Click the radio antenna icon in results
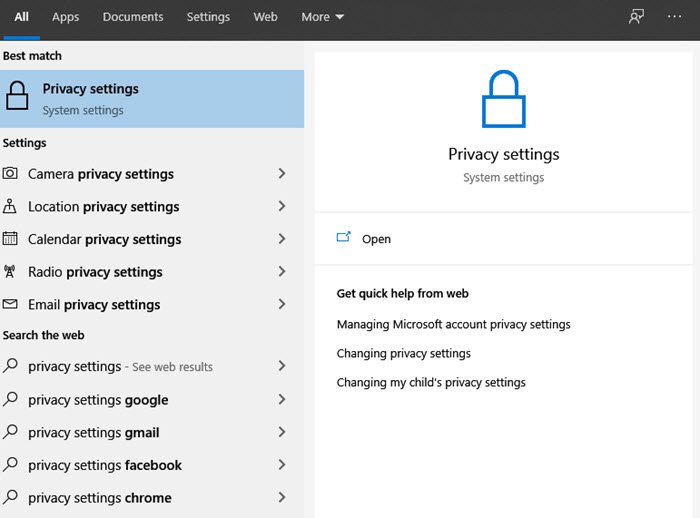Screen dimensions: 700x518 pos(11,272)
